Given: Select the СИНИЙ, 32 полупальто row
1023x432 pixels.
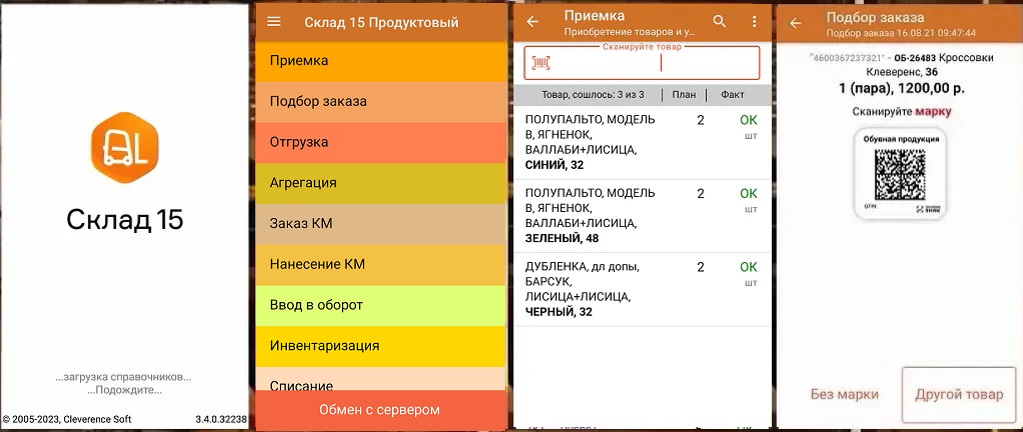Looking at the screenshot, I should (642, 142).
